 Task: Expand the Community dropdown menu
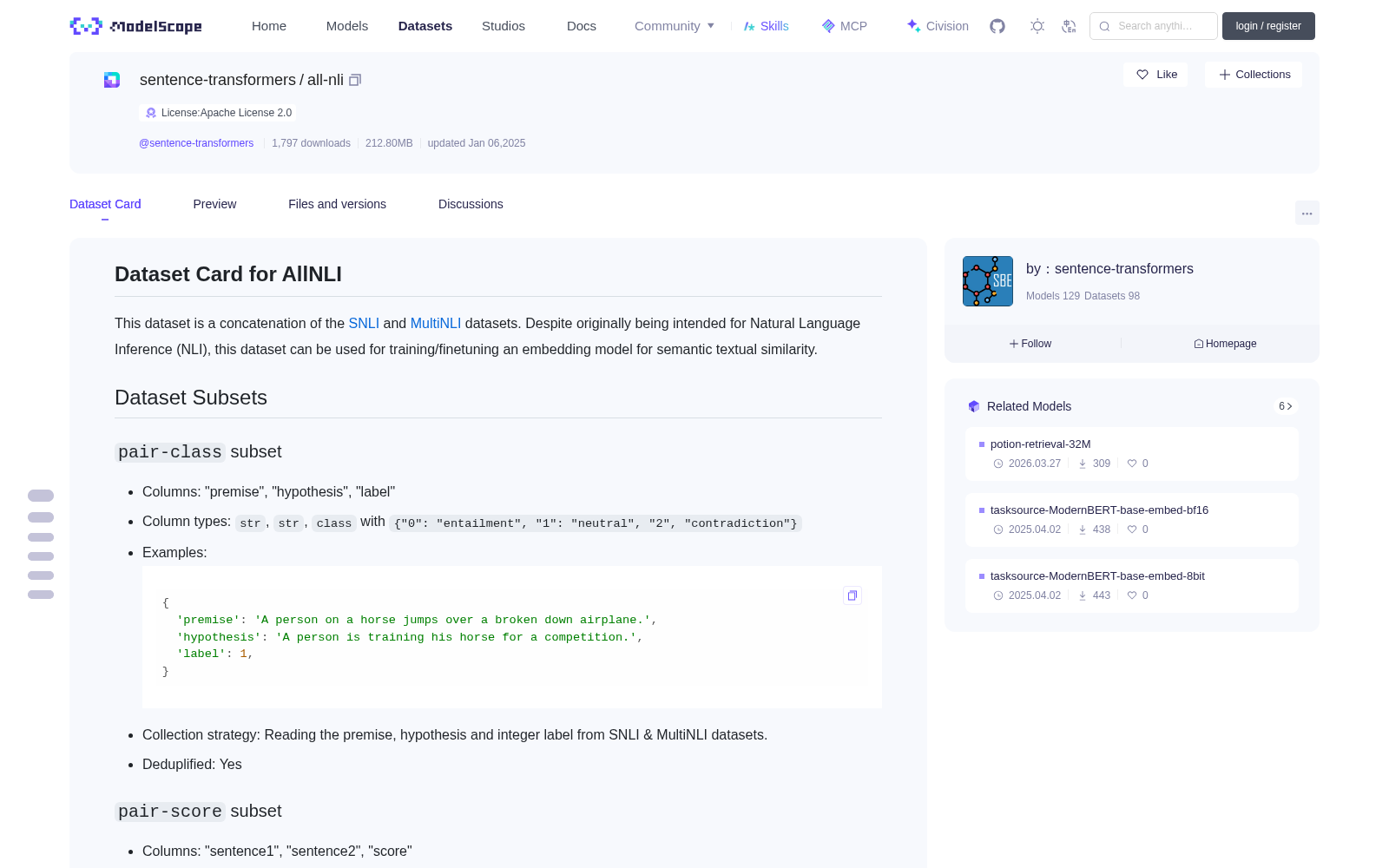pos(675,26)
